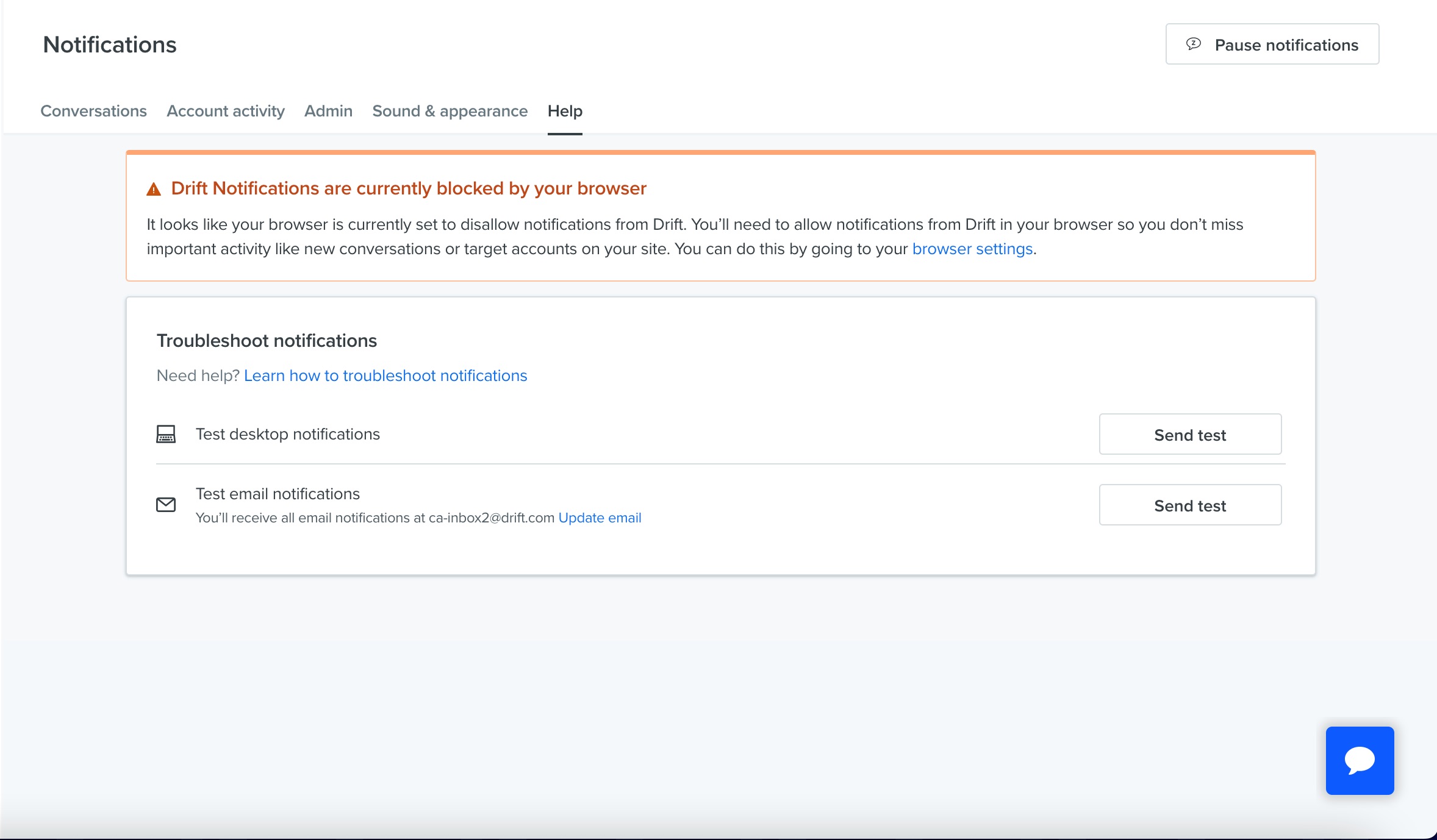Select the Help tab
The width and height of the screenshot is (1437, 840).
[565, 111]
